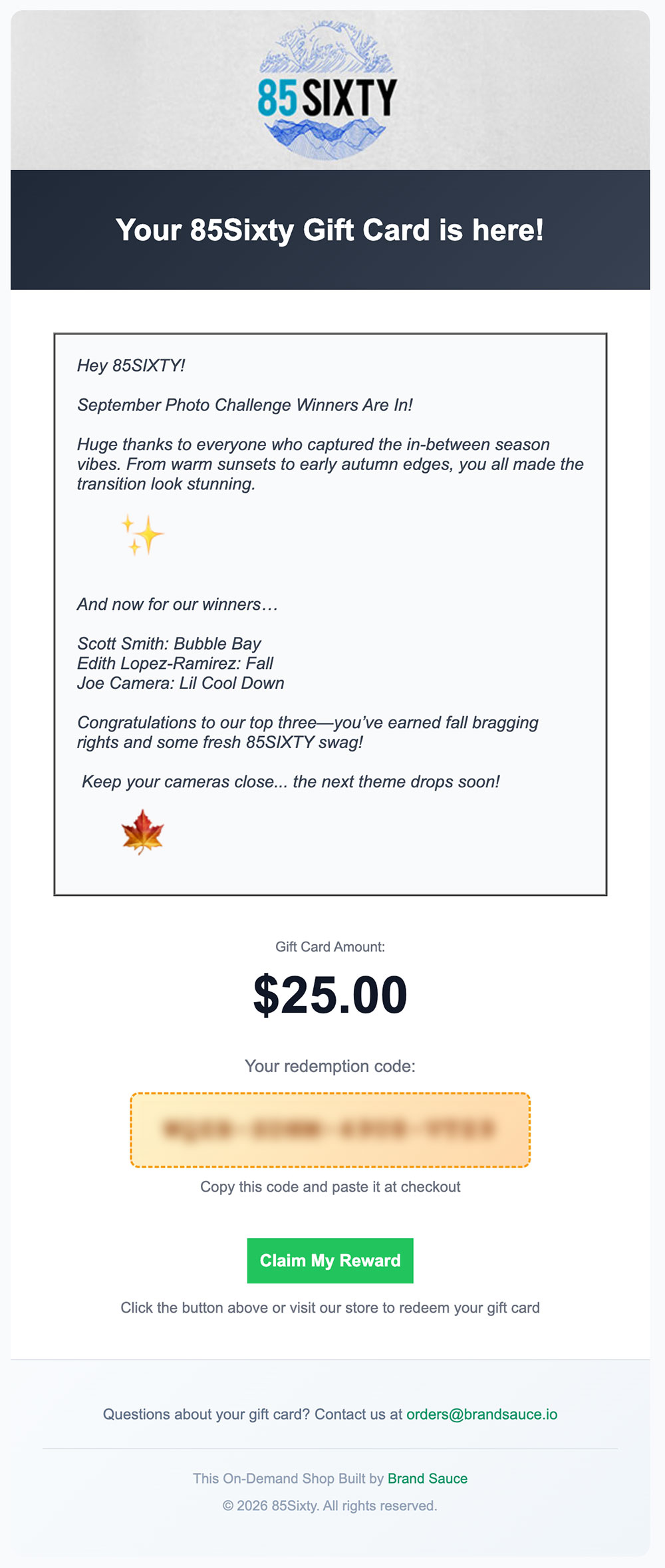Click the © 2026 85Sixty copyright notice
This screenshot has width=665, height=1568.
330,1505
